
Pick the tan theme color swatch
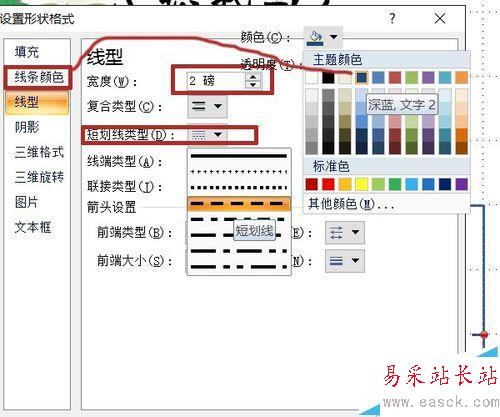pyautogui.click(x=345, y=78)
